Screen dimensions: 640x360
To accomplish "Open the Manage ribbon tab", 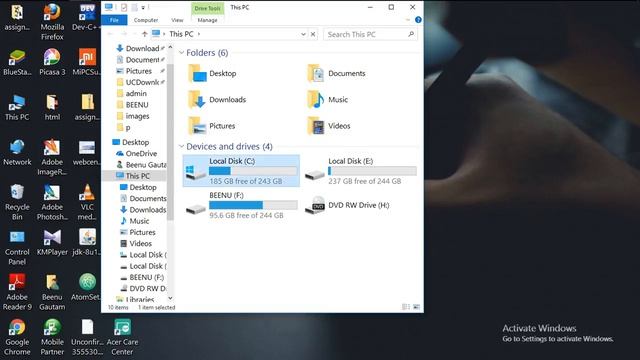I will coord(207,20).
